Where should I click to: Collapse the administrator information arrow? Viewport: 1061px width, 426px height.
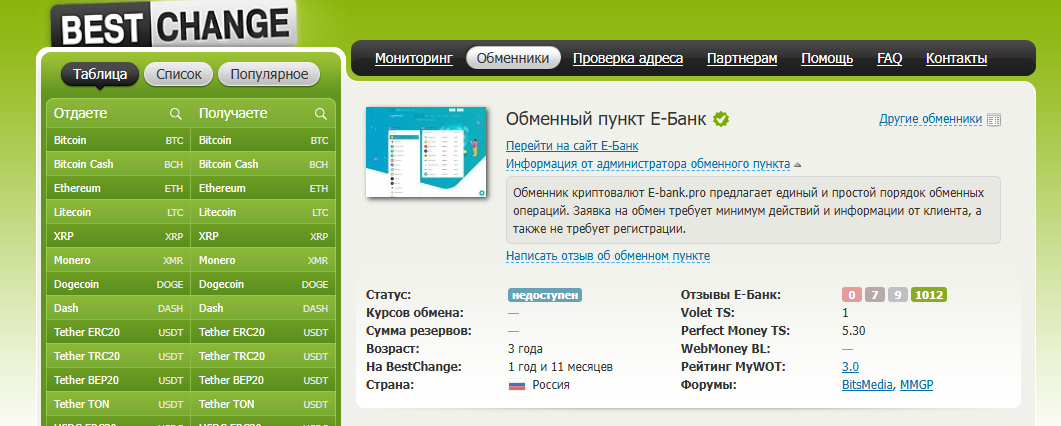tap(798, 164)
